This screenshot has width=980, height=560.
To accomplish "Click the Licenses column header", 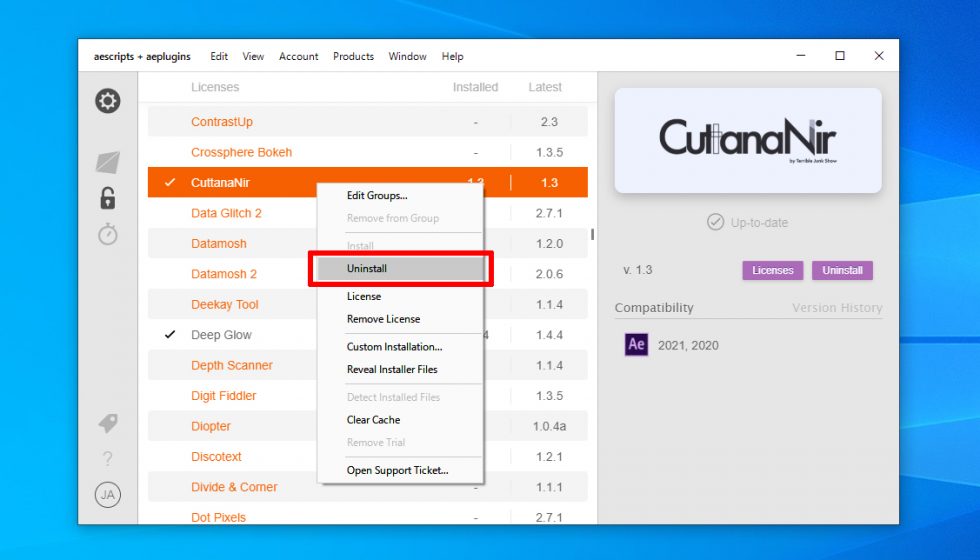I will [215, 87].
